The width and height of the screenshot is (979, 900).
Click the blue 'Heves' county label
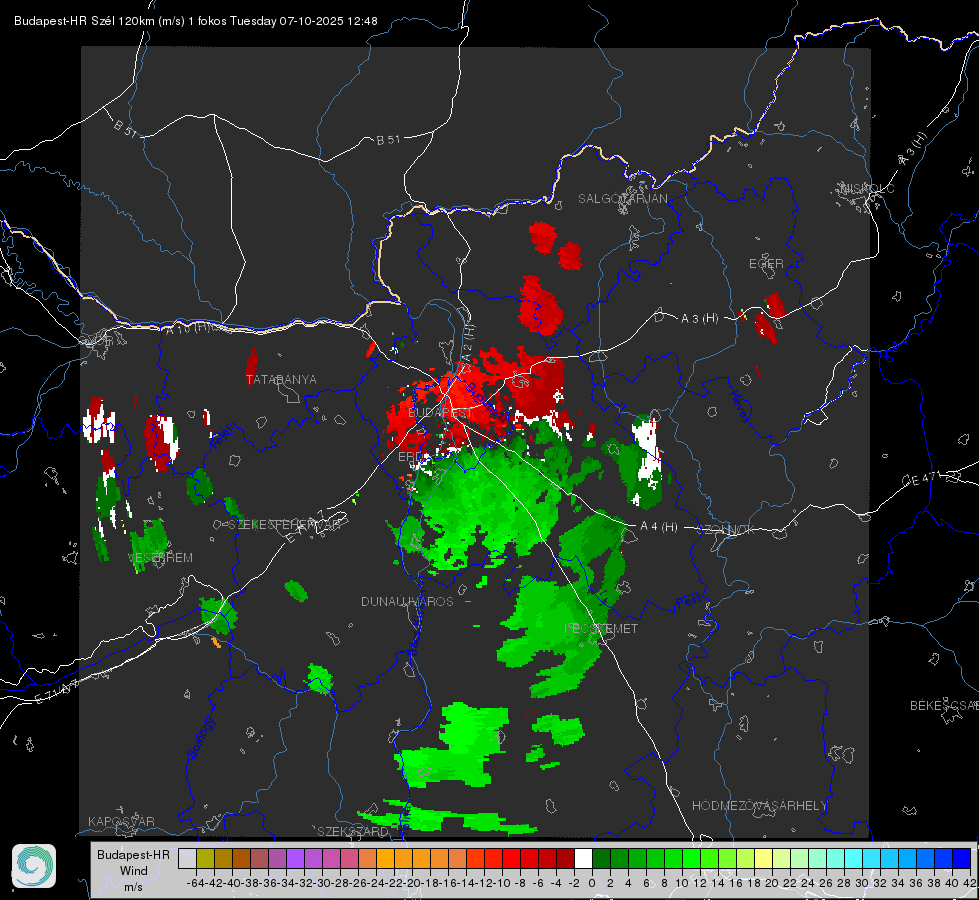(739, 406)
